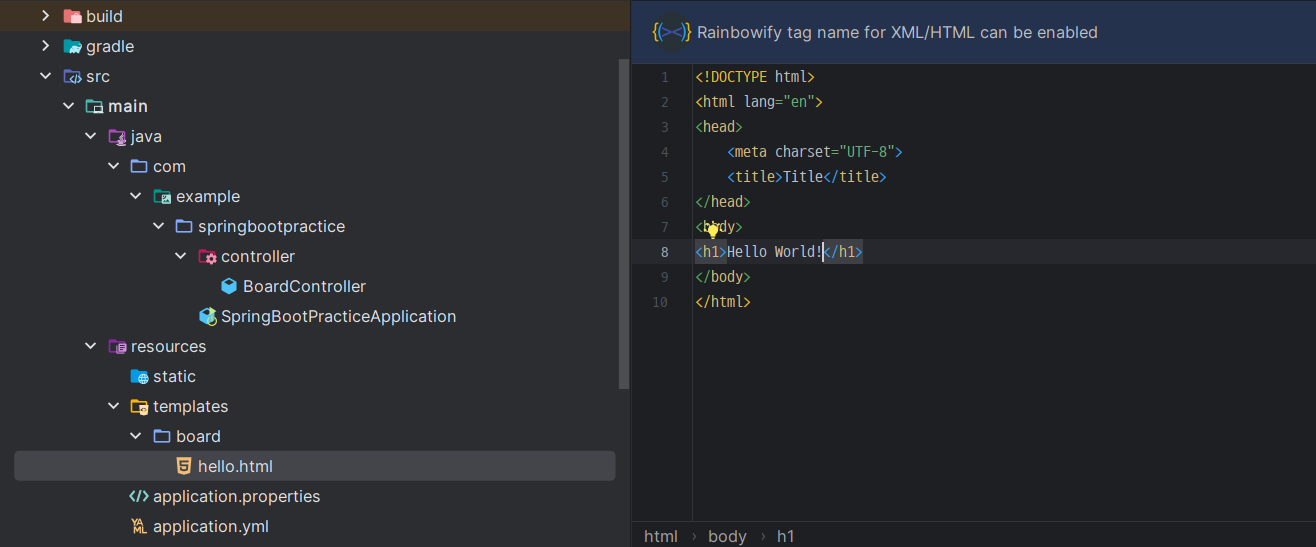The height and width of the screenshot is (547, 1316).
Task: Click the meta charset="UTF-8" line
Action: tap(815, 152)
